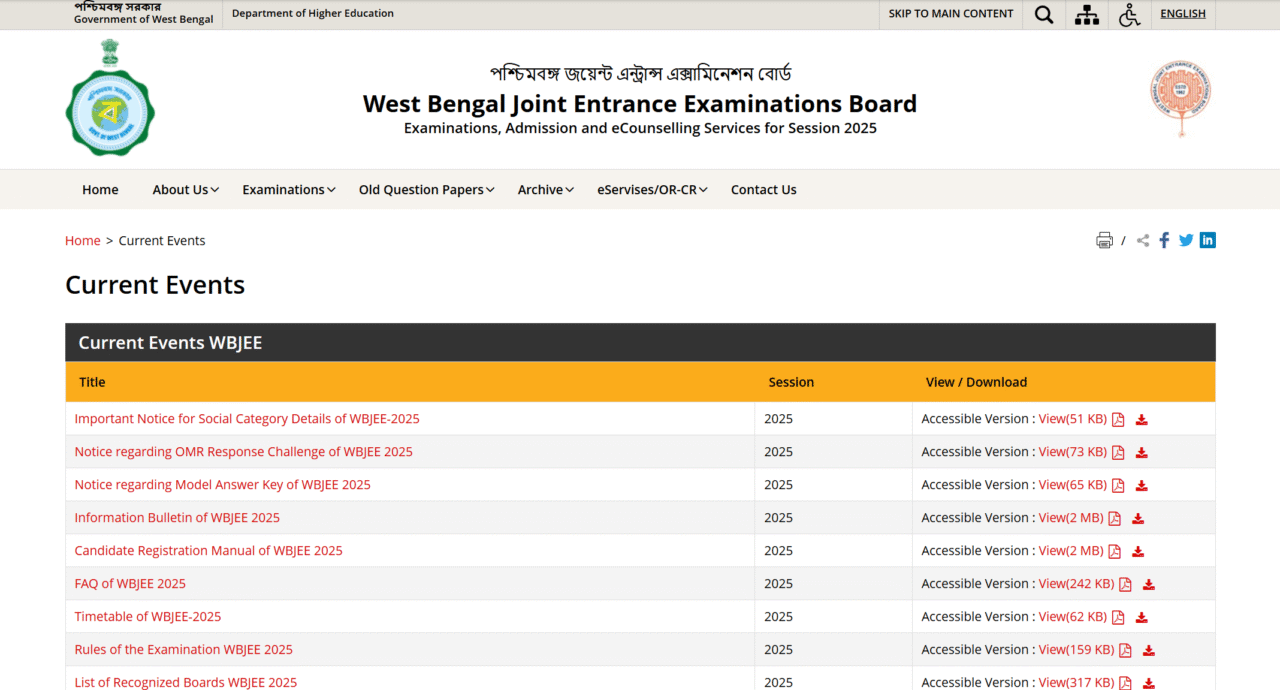Expand the Old Question Papers menu
This screenshot has width=1280, height=690.
click(426, 190)
